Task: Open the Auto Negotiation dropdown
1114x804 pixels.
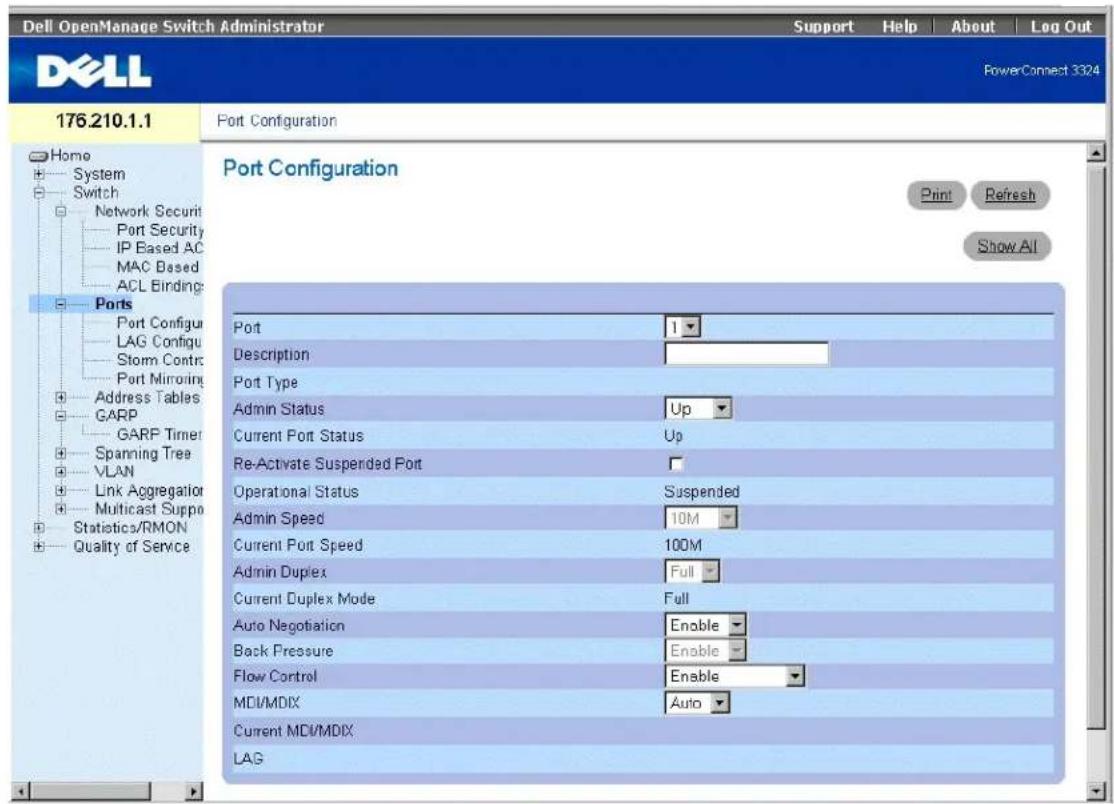Action: tap(705, 625)
